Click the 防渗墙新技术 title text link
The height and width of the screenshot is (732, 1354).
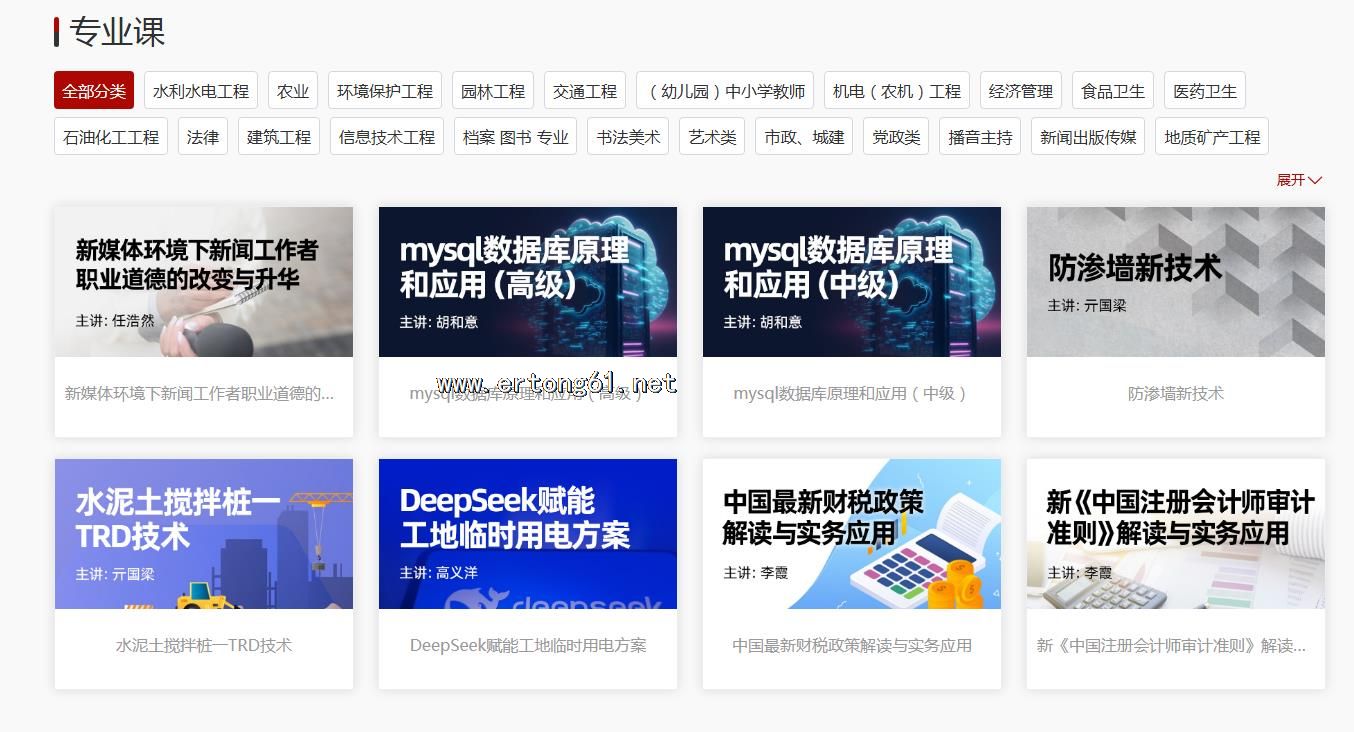point(1176,394)
